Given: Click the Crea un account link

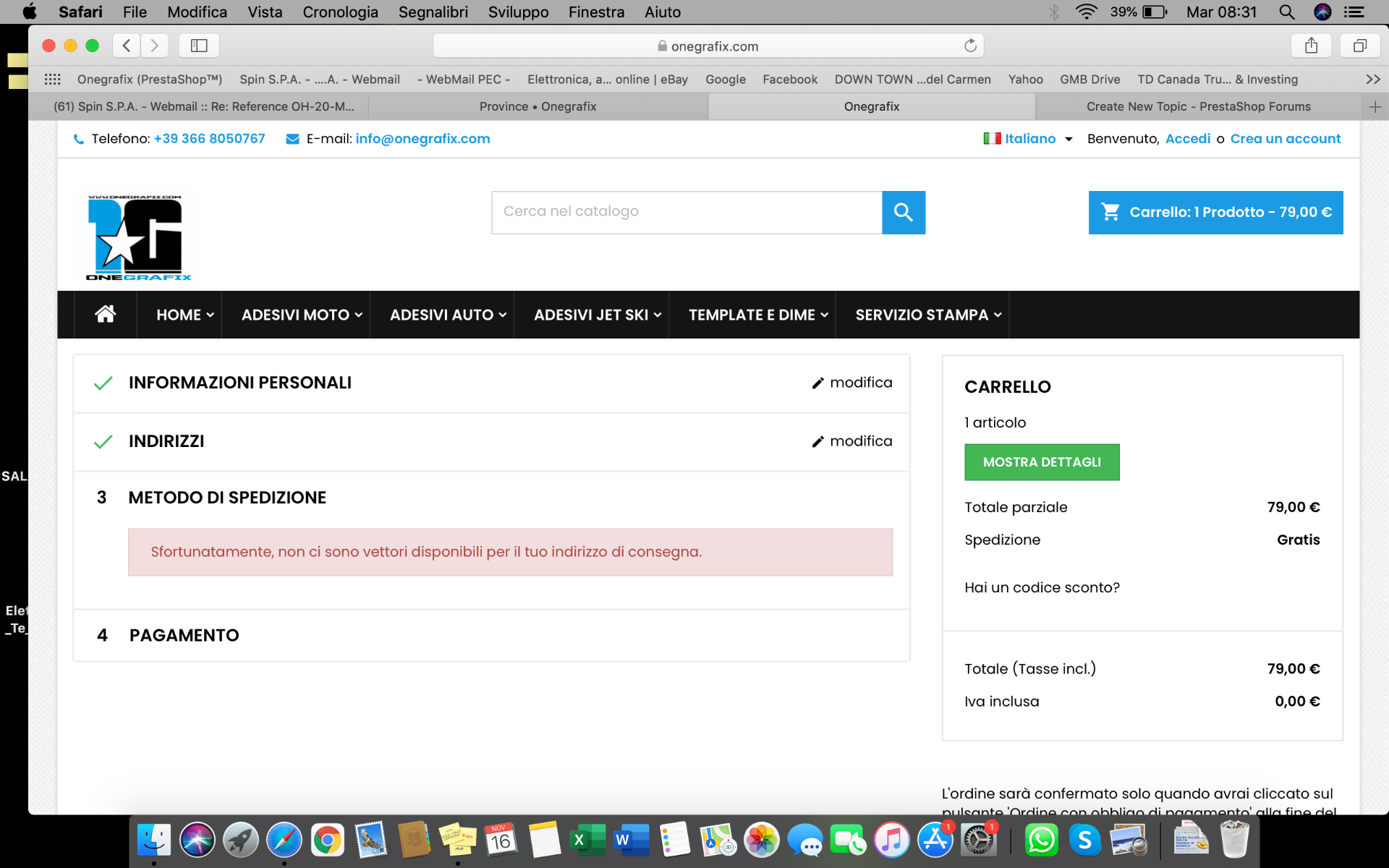Looking at the screenshot, I should [1285, 139].
